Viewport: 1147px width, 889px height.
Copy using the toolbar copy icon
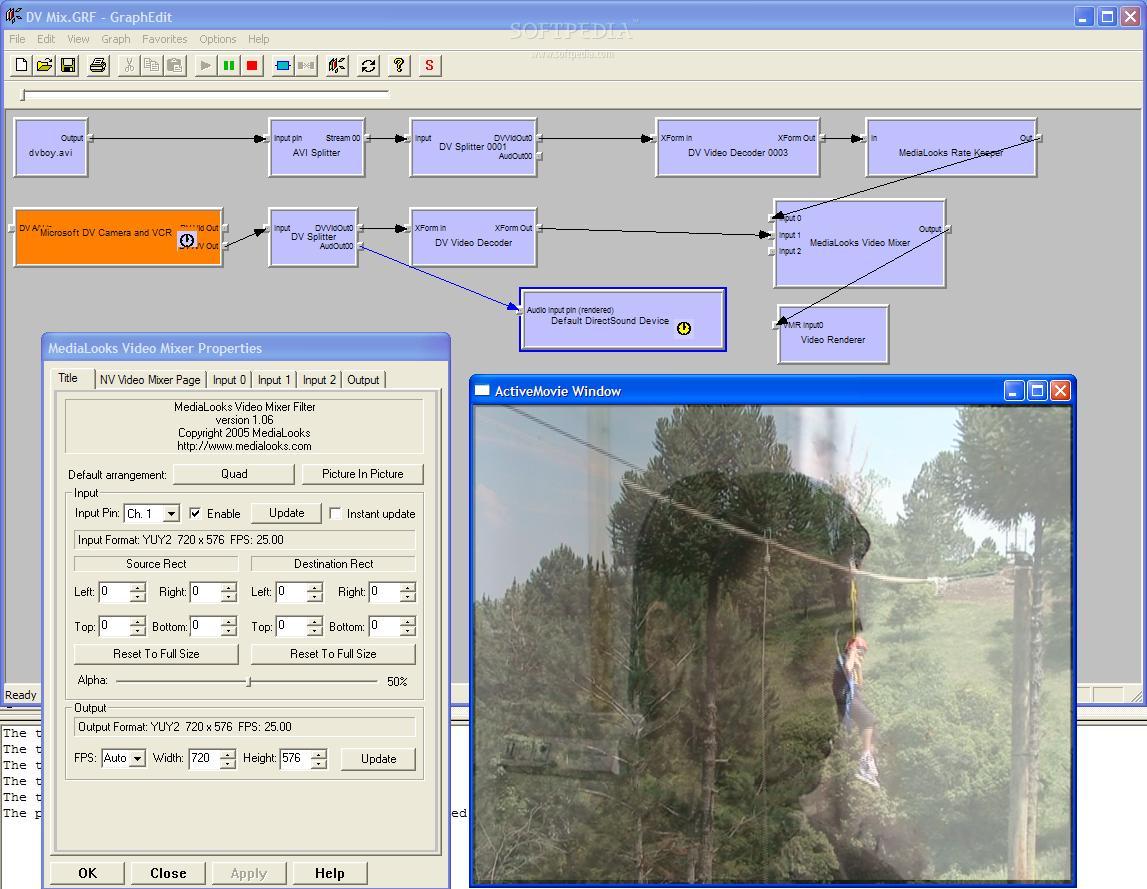(151, 65)
